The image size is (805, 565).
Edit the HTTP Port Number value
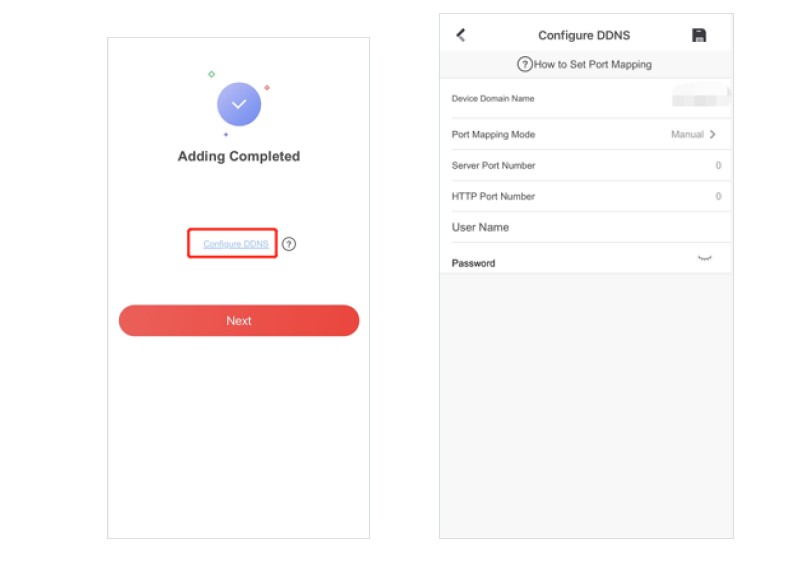(x=717, y=197)
